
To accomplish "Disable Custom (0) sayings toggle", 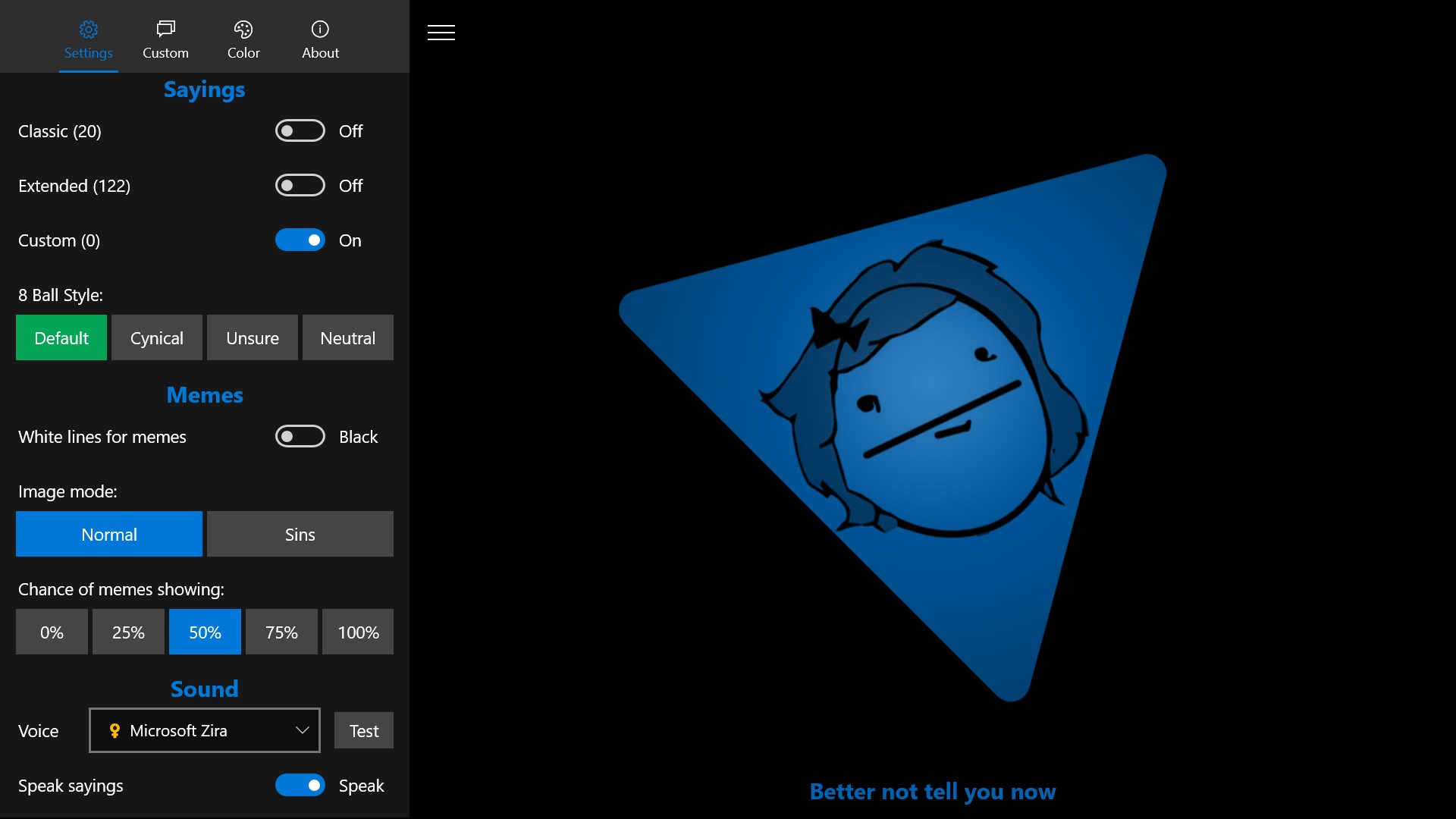I will pyautogui.click(x=300, y=240).
